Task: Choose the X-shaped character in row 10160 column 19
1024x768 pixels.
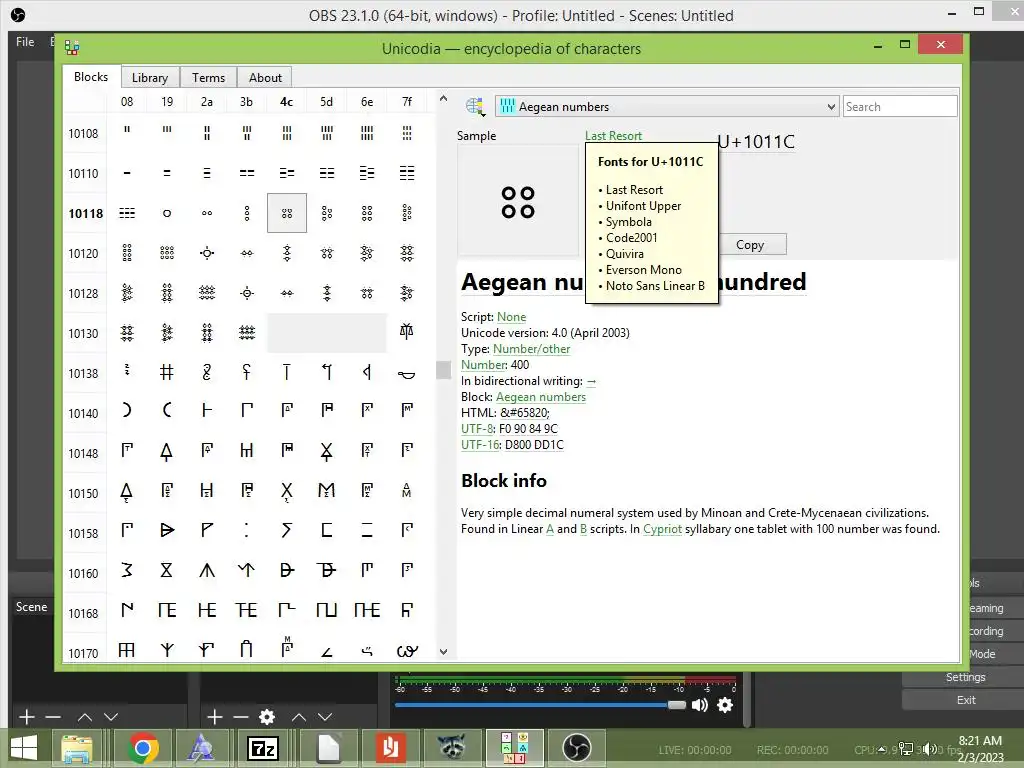Action: (167, 571)
